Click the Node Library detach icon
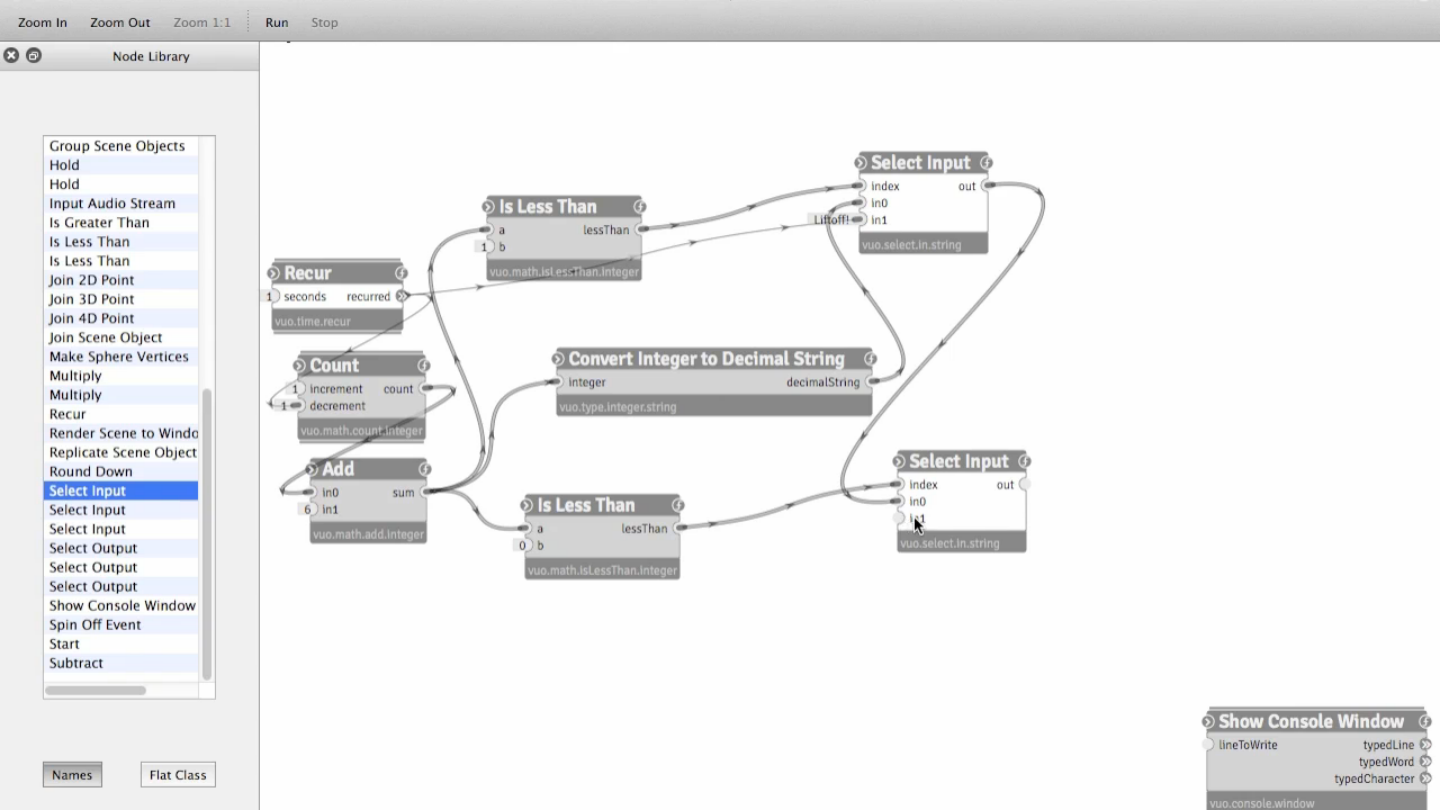 pos(34,56)
